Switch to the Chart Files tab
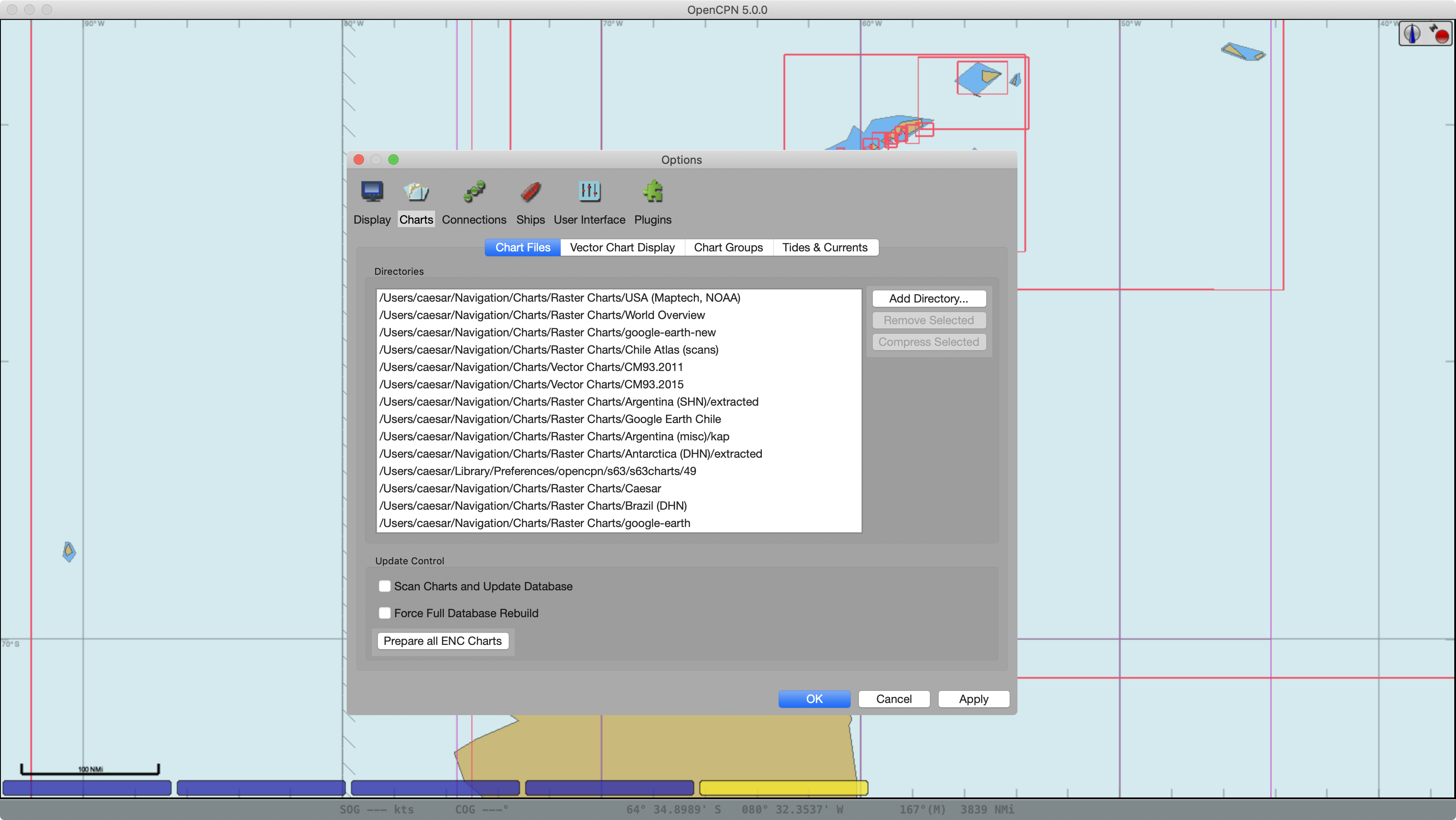 523,247
